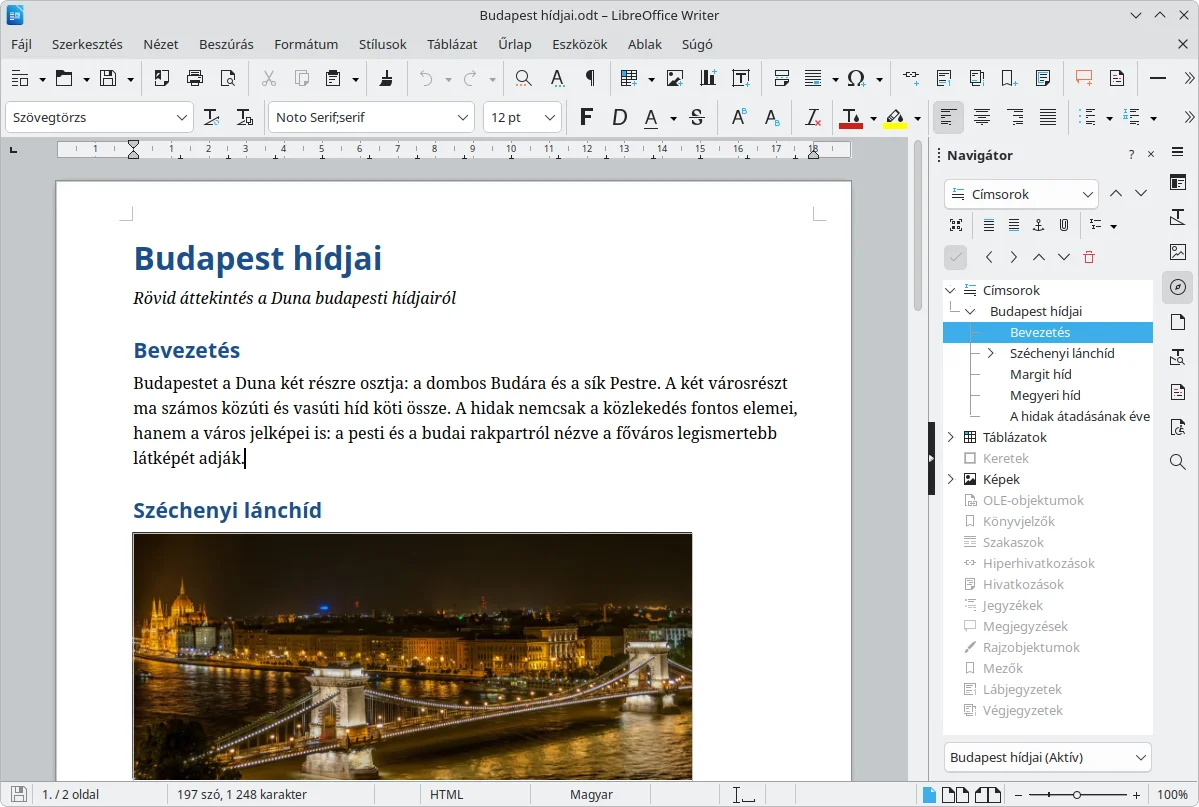Toggle Formatting Marks pilcrow icon

coord(590,77)
